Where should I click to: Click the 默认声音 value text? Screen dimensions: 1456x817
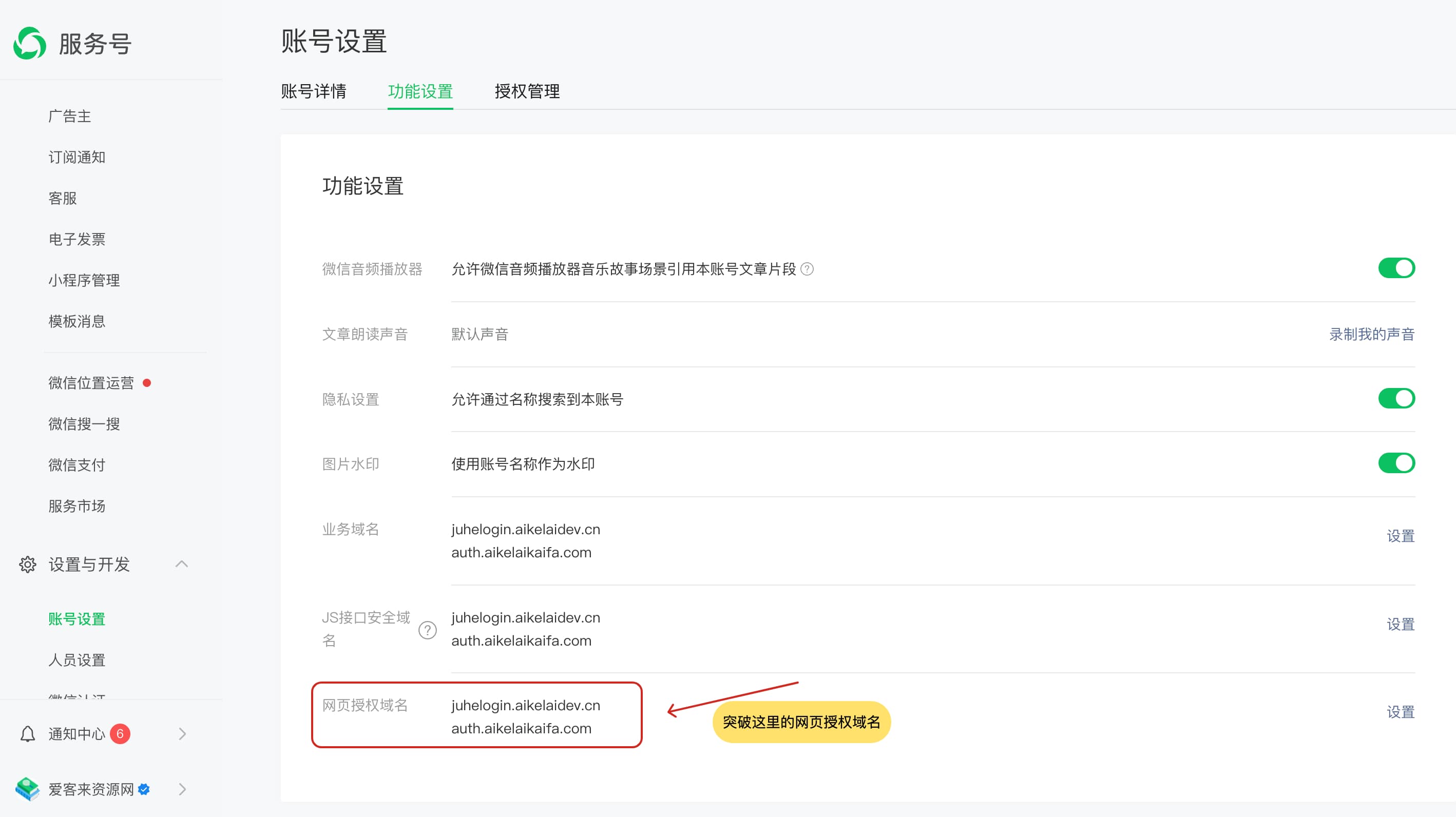point(480,334)
